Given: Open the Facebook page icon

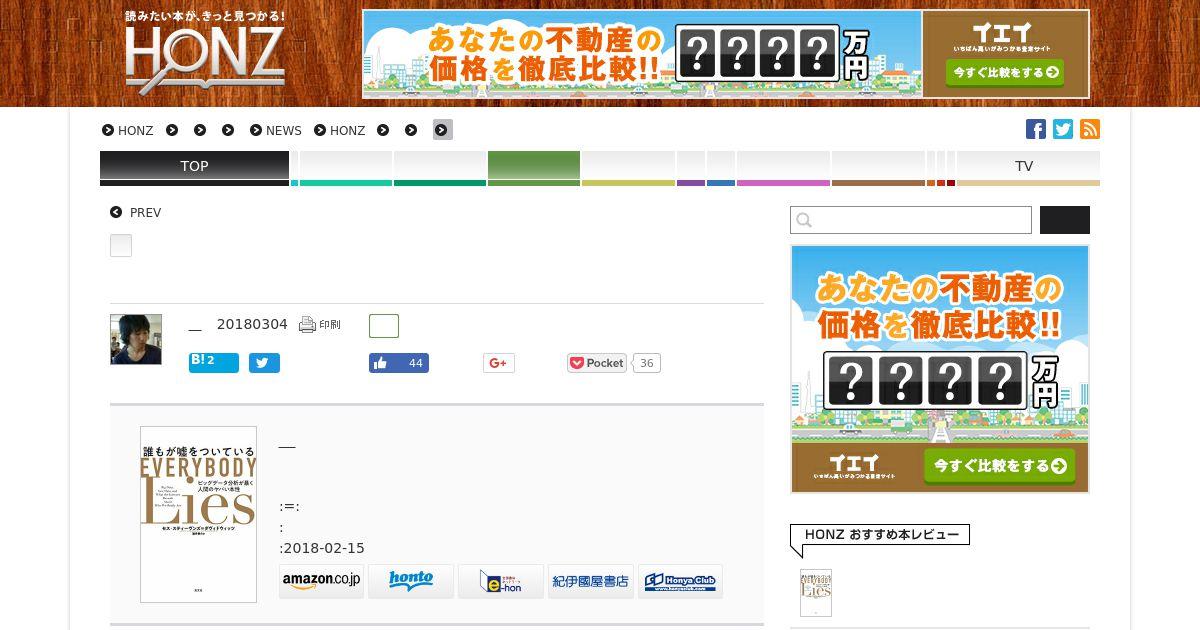Looking at the screenshot, I should pos(1036,129).
